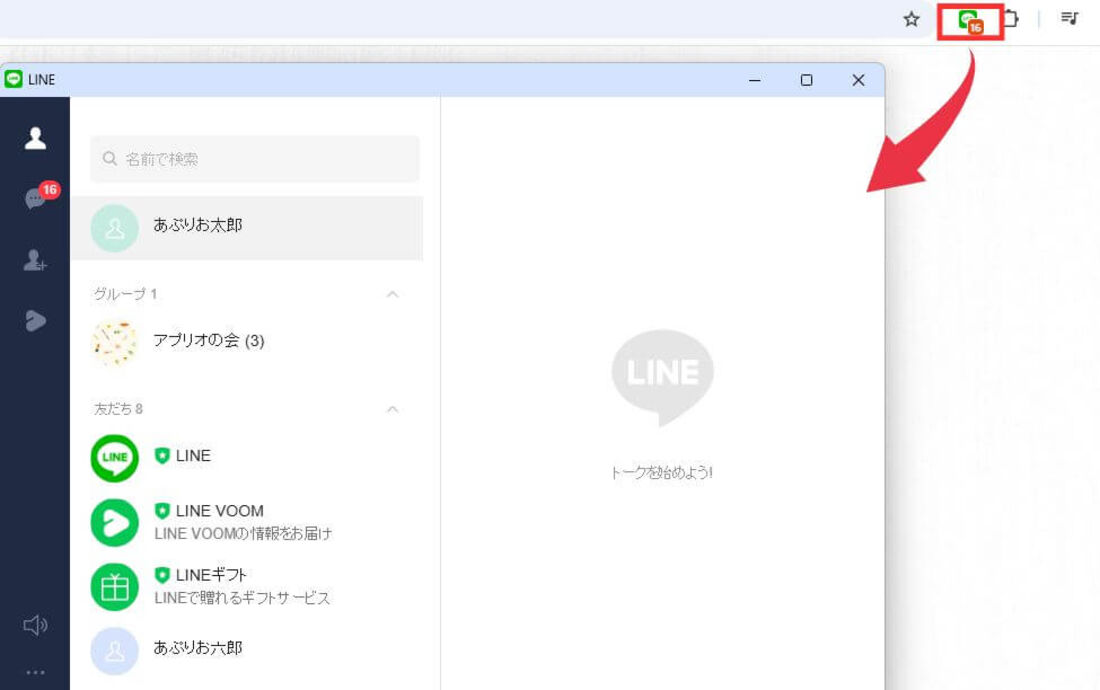Open the アプリオの会 (3) group
The width and height of the screenshot is (1100, 690).
pyautogui.click(x=247, y=343)
